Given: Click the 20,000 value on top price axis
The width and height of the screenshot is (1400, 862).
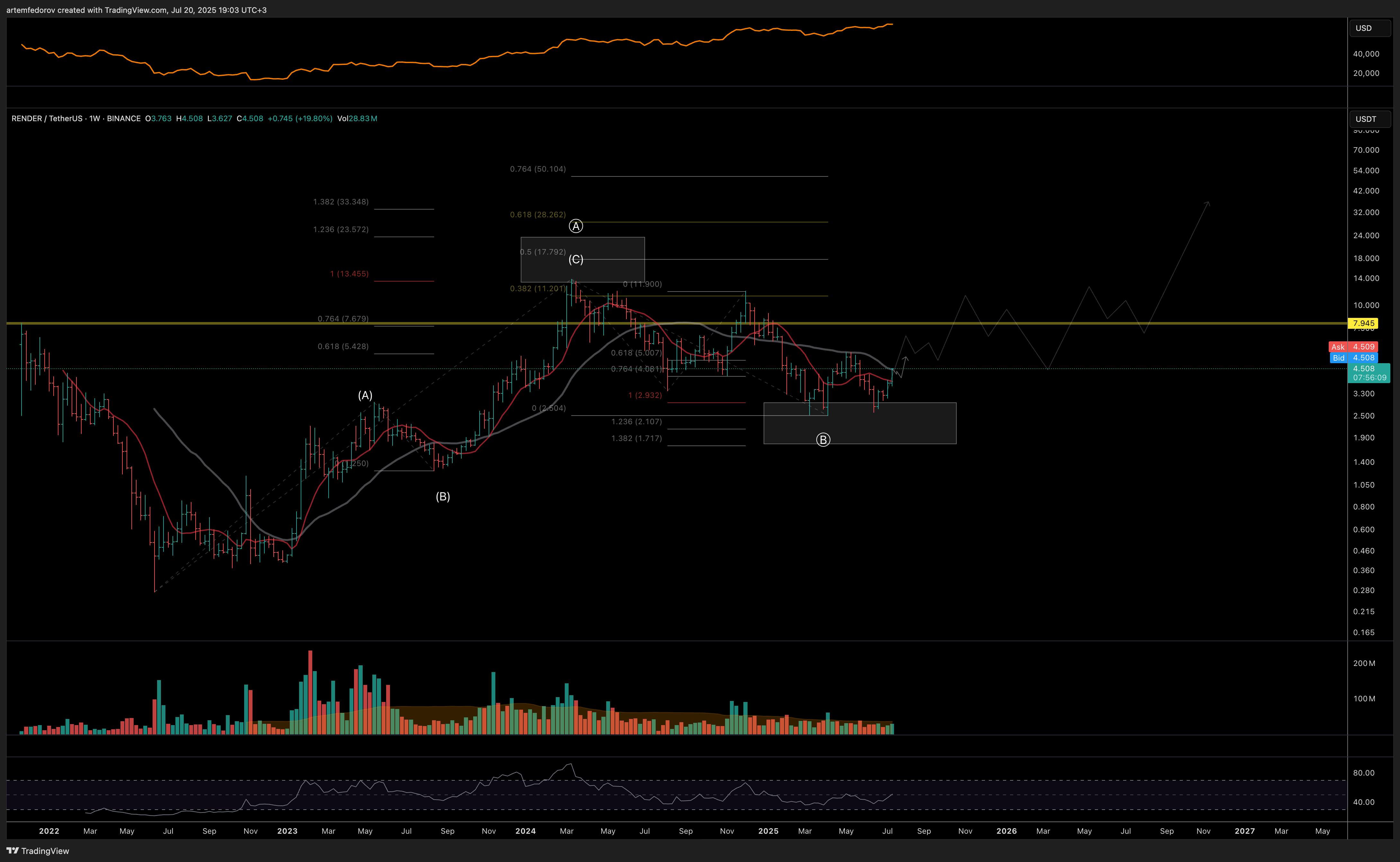Looking at the screenshot, I should click(x=1366, y=73).
